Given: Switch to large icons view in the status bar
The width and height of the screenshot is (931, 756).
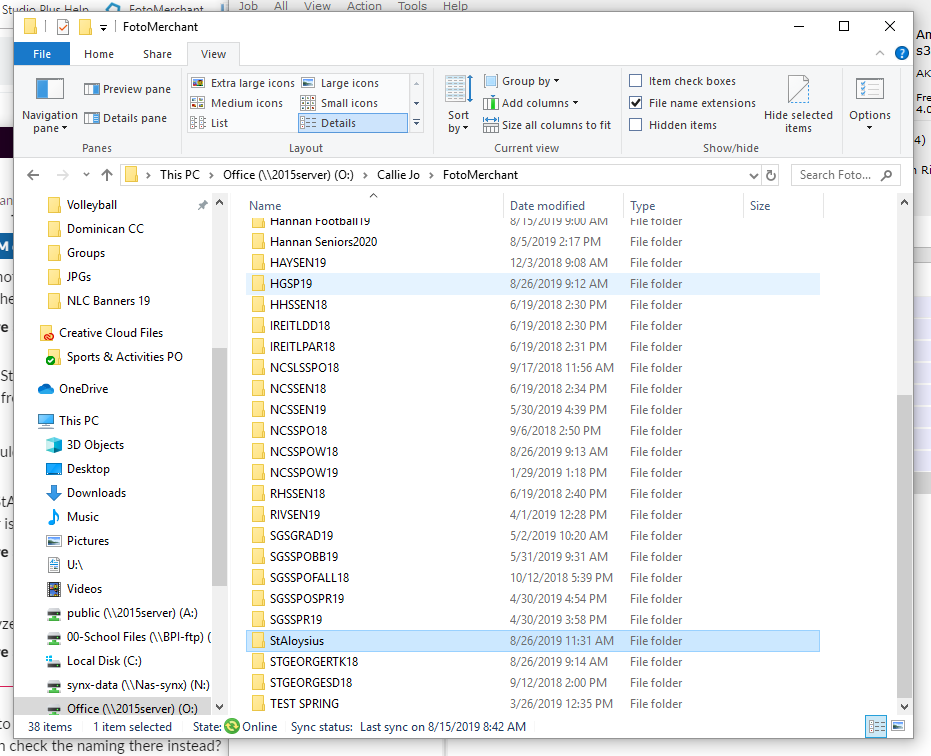Looking at the screenshot, I should 898,726.
